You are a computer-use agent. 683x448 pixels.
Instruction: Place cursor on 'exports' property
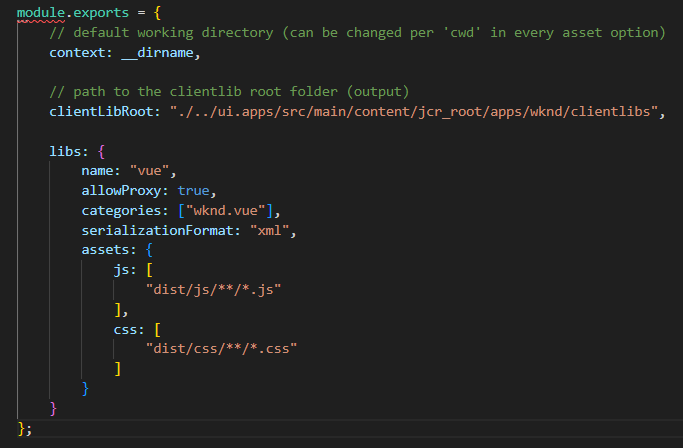tap(101, 13)
